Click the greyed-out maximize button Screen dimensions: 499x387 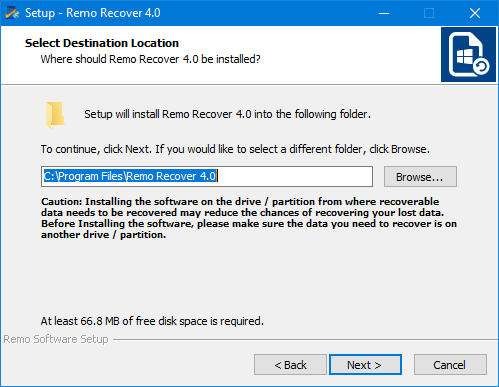point(429,13)
